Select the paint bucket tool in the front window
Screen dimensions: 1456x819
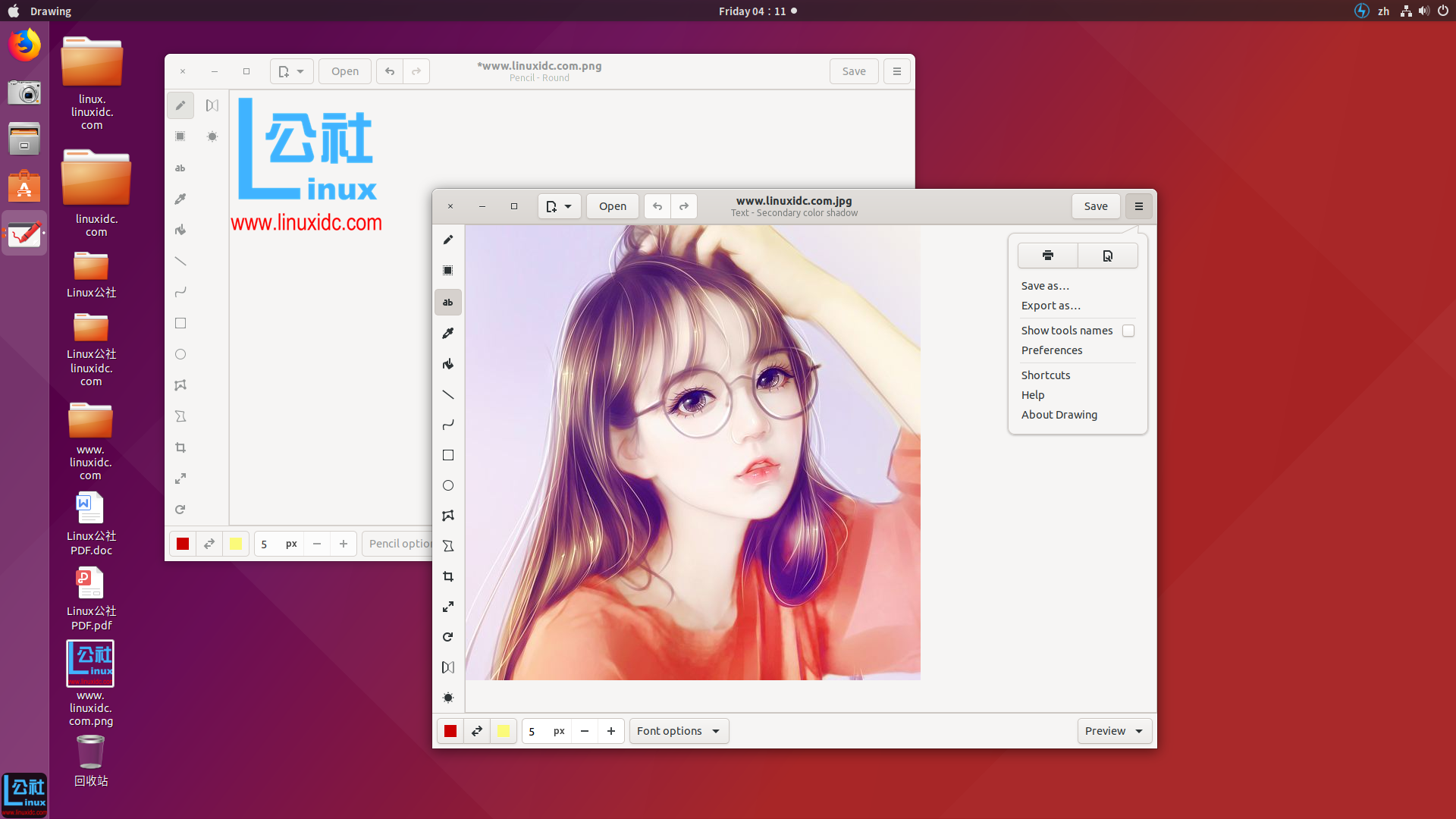pyautogui.click(x=448, y=364)
